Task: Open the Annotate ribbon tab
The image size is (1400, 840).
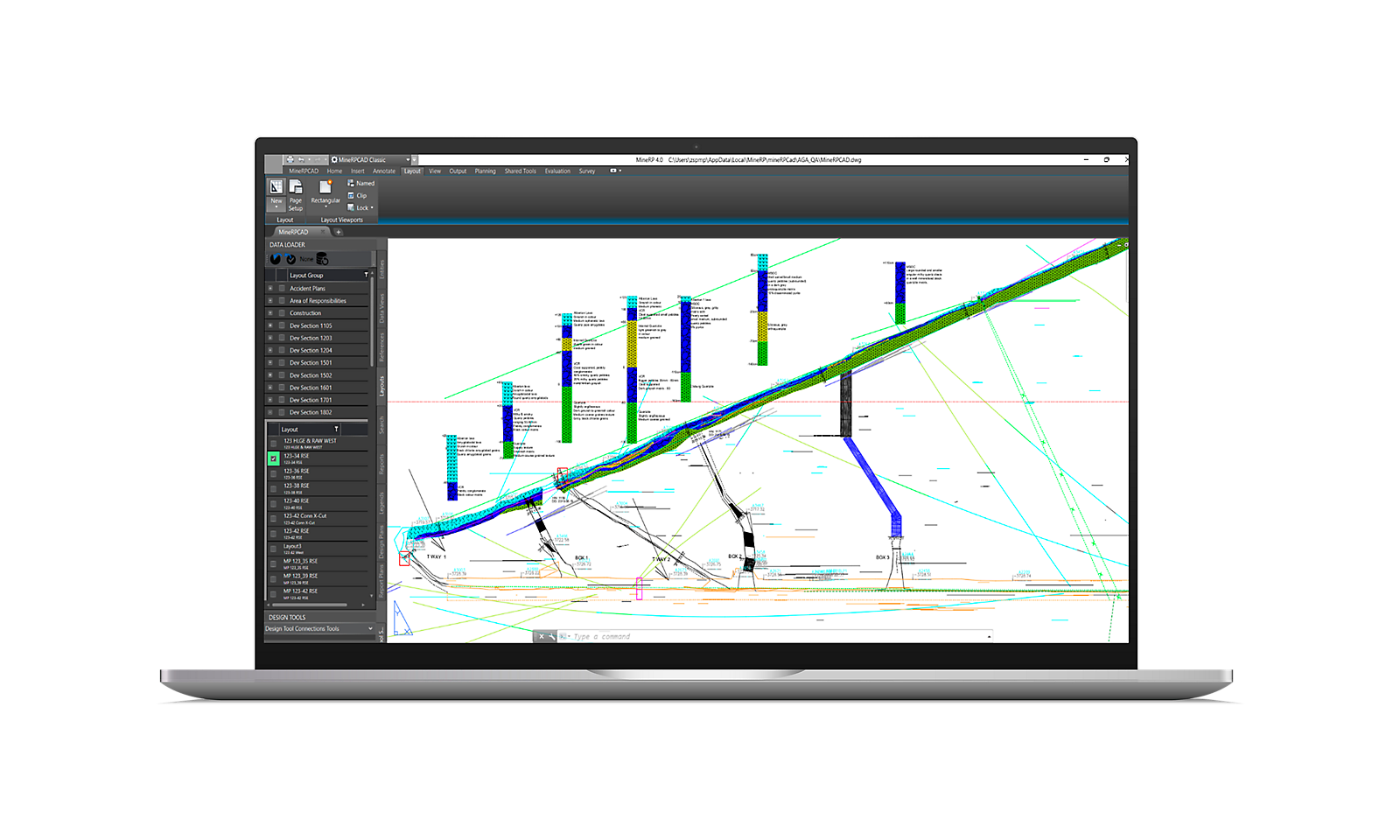Action: (x=384, y=171)
